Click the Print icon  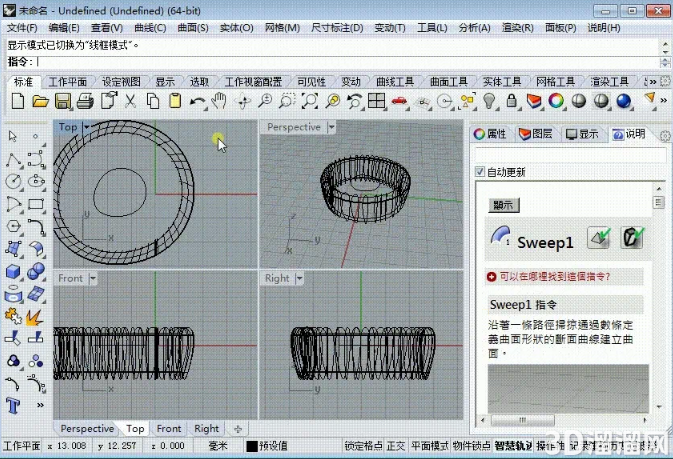tap(85, 101)
